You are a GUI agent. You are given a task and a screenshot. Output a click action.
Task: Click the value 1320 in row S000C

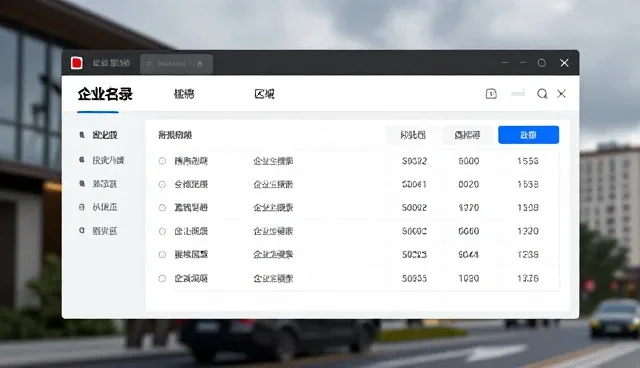pyautogui.click(x=528, y=231)
